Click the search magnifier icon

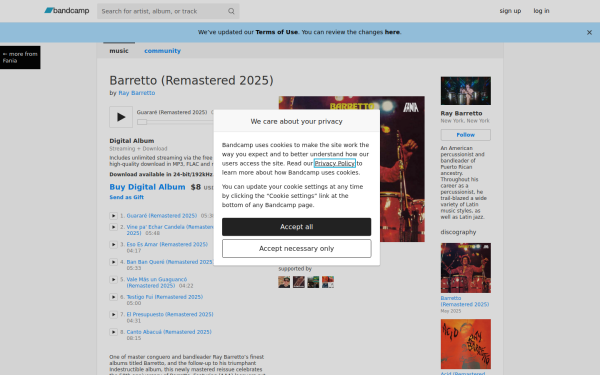231,11
